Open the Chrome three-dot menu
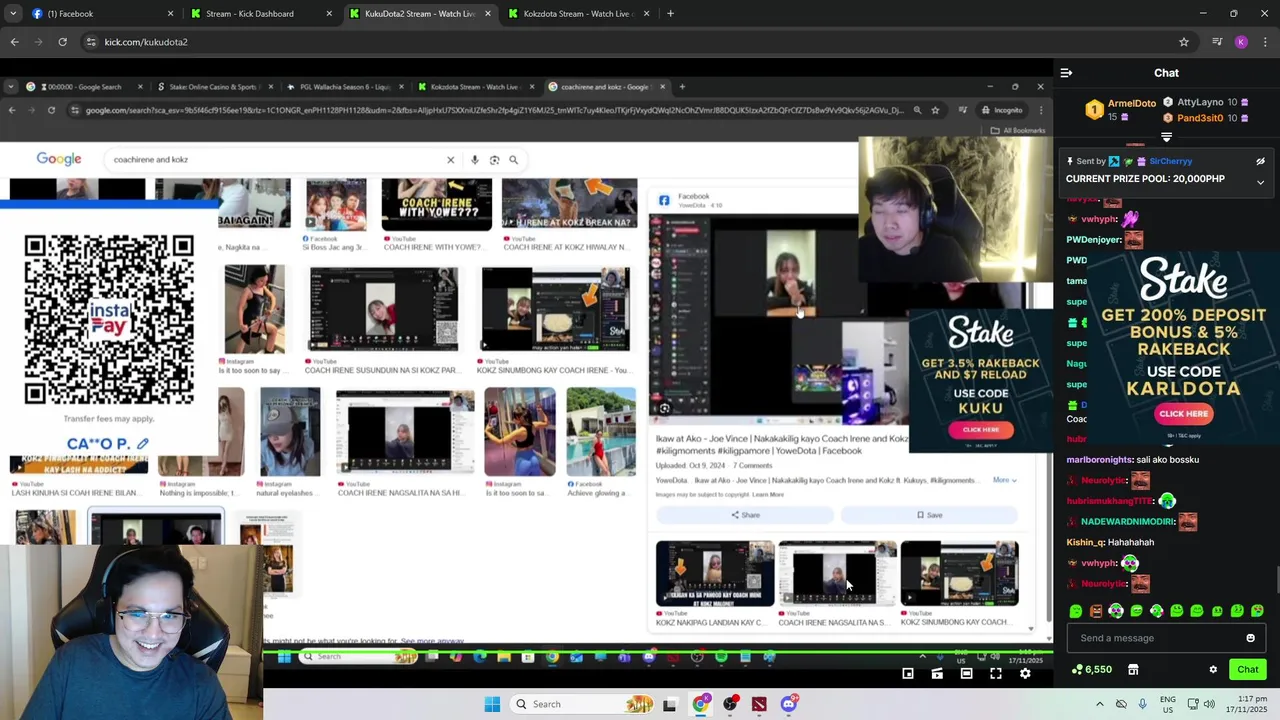 click(1265, 42)
